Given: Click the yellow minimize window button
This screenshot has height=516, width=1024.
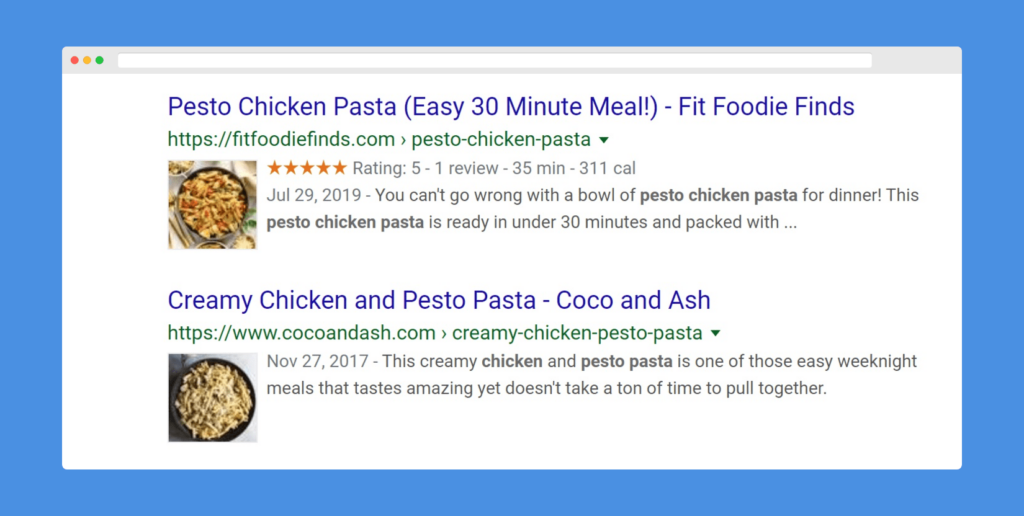Looking at the screenshot, I should 87,60.
